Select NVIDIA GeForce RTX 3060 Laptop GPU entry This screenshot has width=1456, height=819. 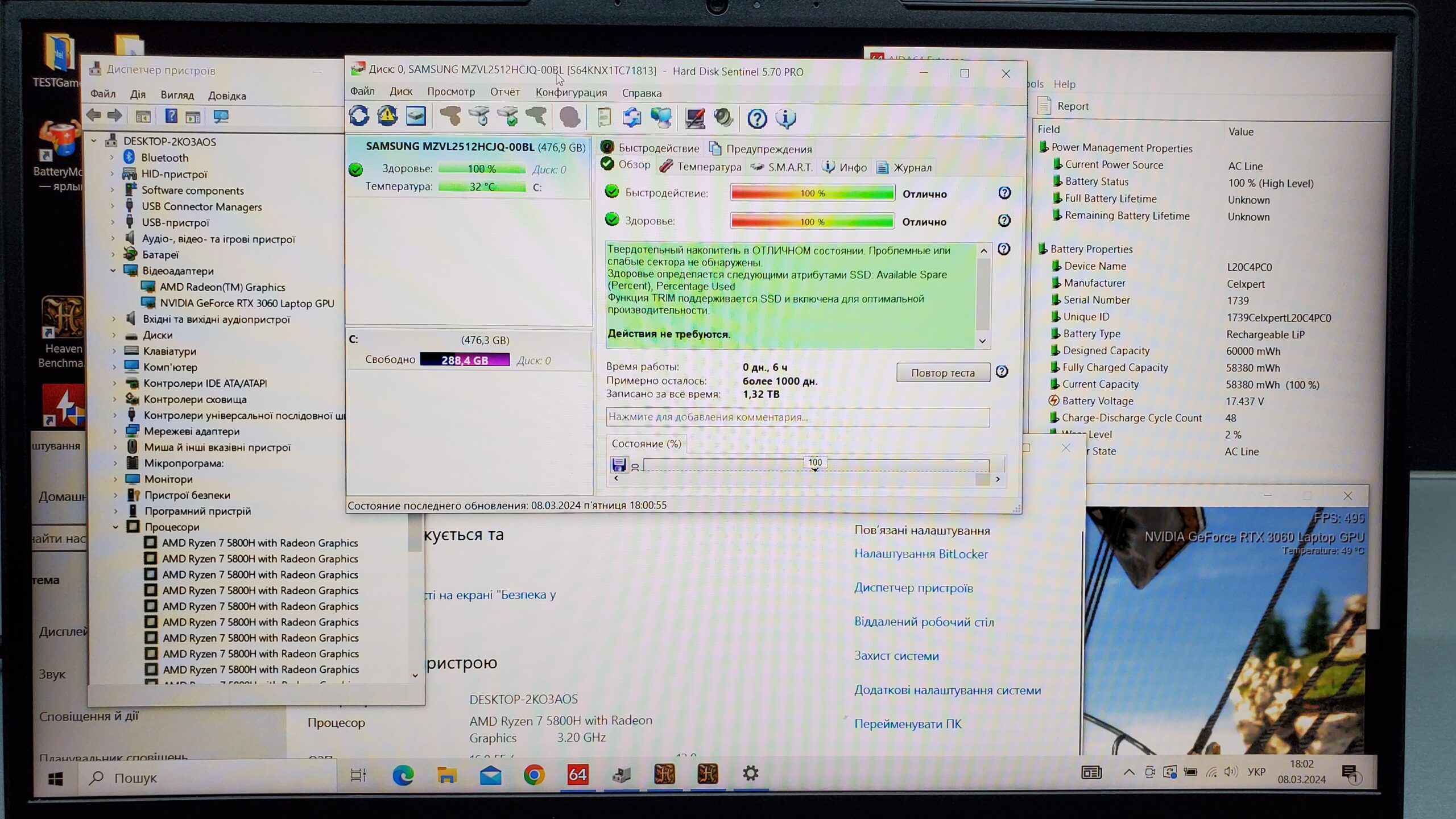pos(246,303)
